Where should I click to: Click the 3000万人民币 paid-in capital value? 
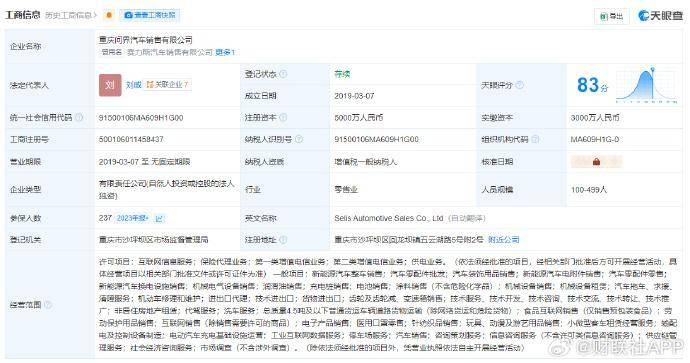[595, 117]
